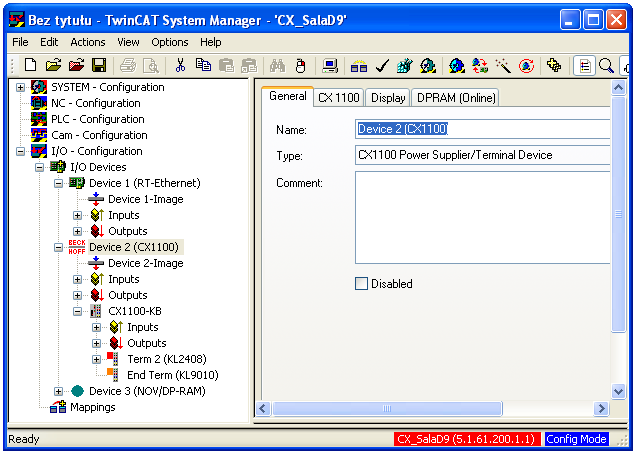Screen dimensions: 635x452
Task: Select the General tab
Action: pos(288,96)
